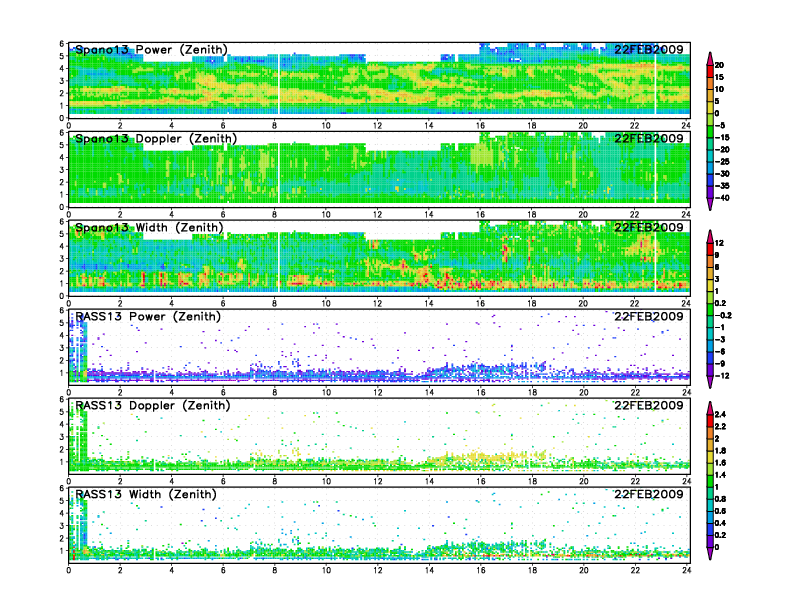
Task: Click the '-0.2' label on the middle colorbar
Action: point(723,315)
